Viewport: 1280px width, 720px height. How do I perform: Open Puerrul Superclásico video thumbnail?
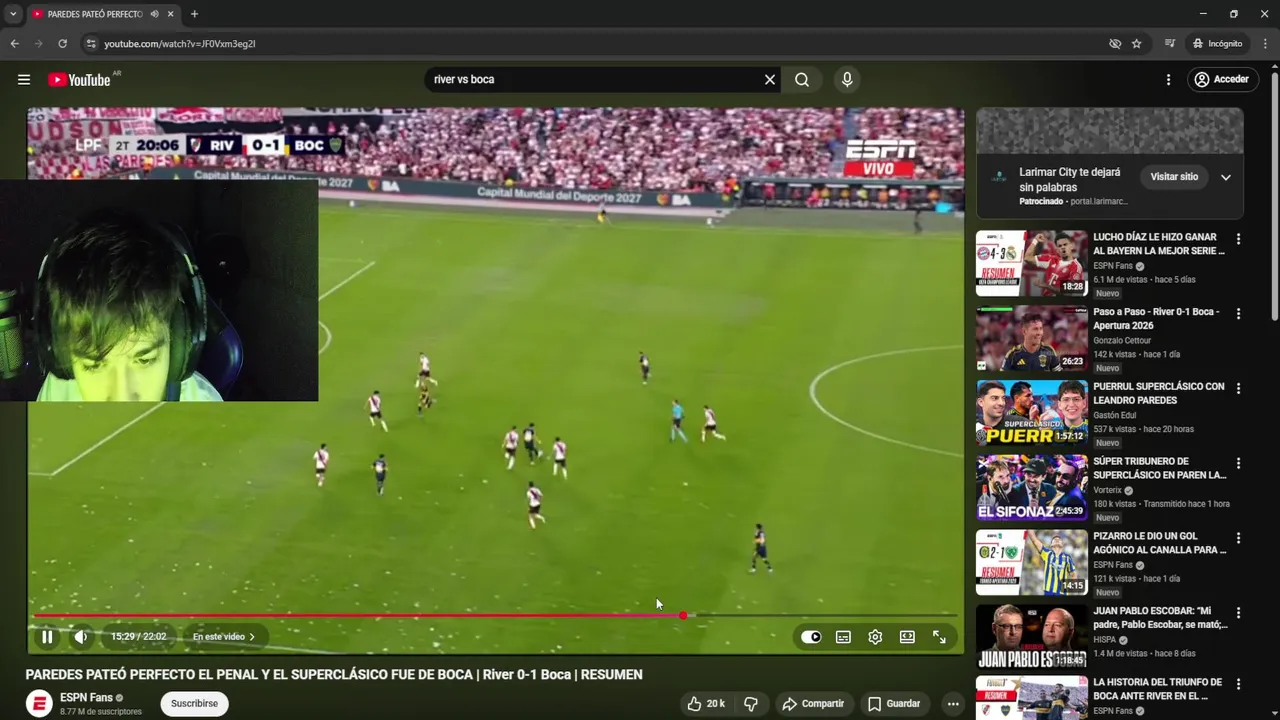tap(1032, 412)
